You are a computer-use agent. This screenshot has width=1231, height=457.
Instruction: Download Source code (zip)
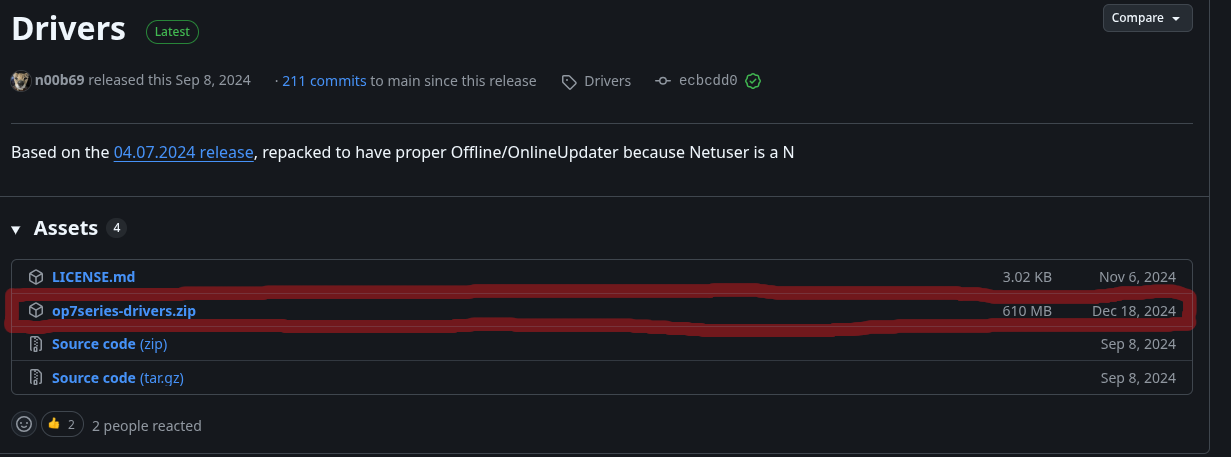pyautogui.click(x=109, y=344)
